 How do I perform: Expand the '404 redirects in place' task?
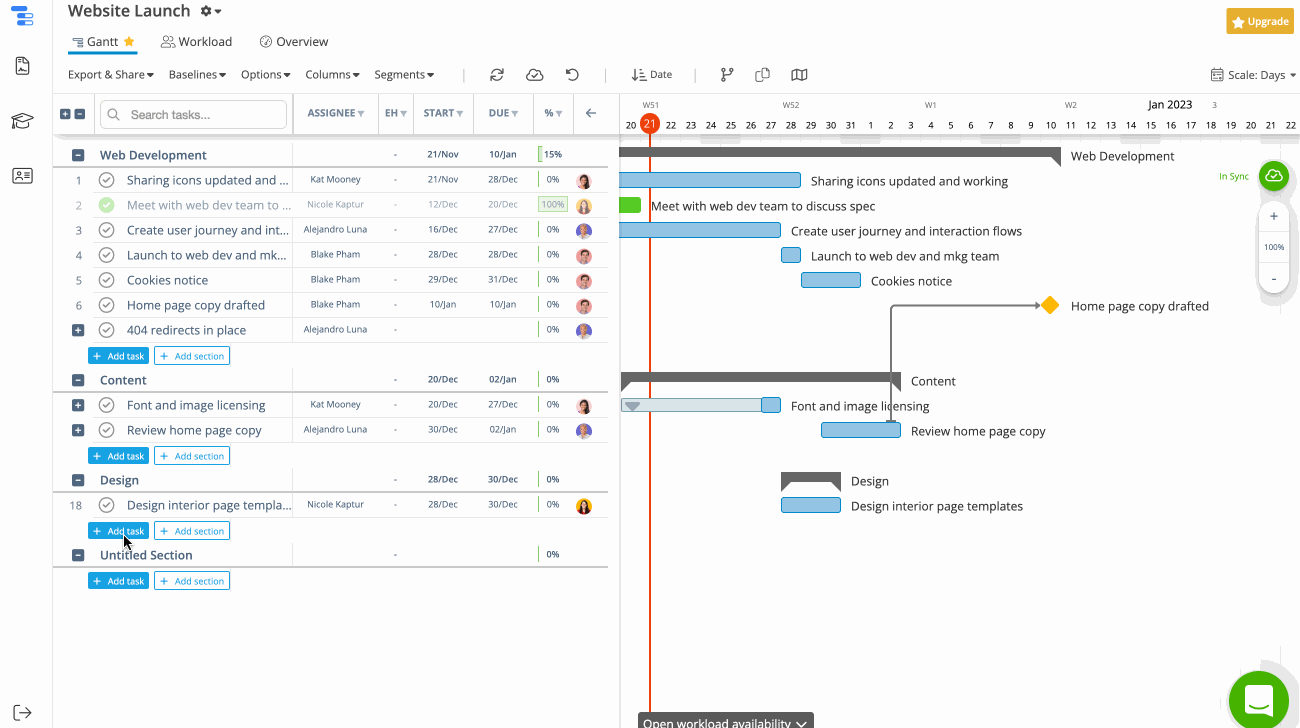[x=78, y=330]
